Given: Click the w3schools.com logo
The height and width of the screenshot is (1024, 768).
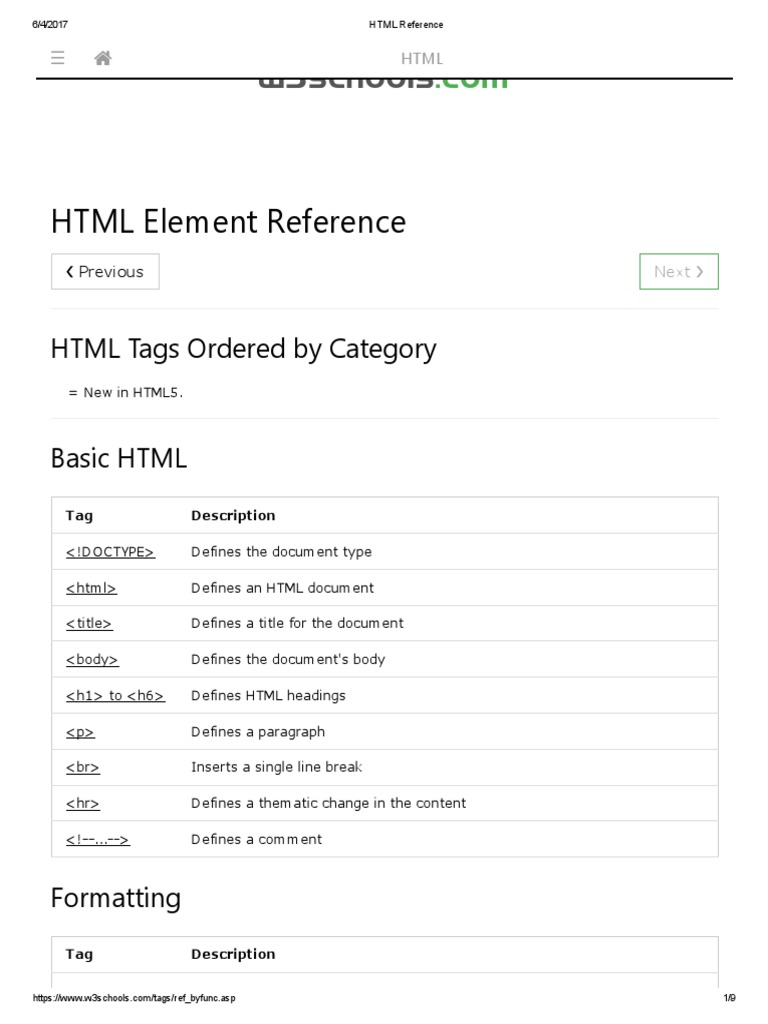Looking at the screenshot, I should tap(383, 82).
